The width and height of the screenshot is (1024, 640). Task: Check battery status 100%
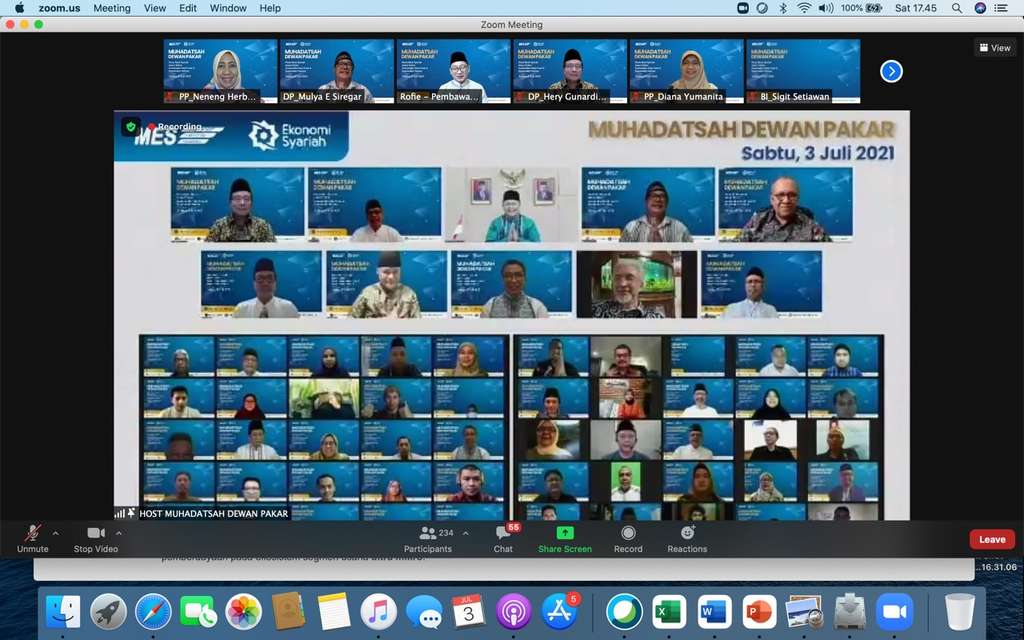click(861, 8)
